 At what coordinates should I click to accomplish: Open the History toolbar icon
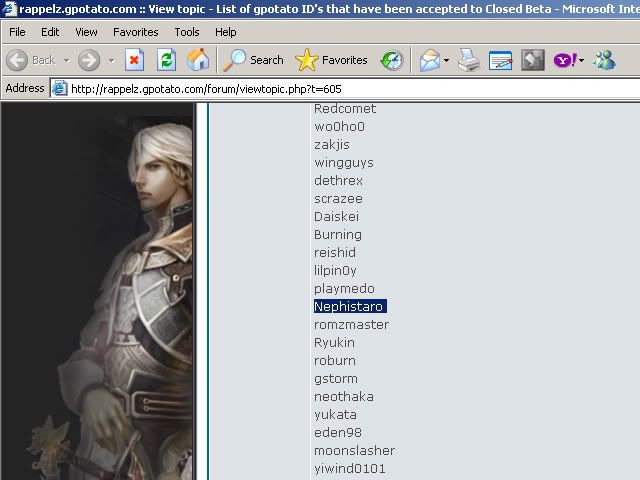(x=392, y=60)
